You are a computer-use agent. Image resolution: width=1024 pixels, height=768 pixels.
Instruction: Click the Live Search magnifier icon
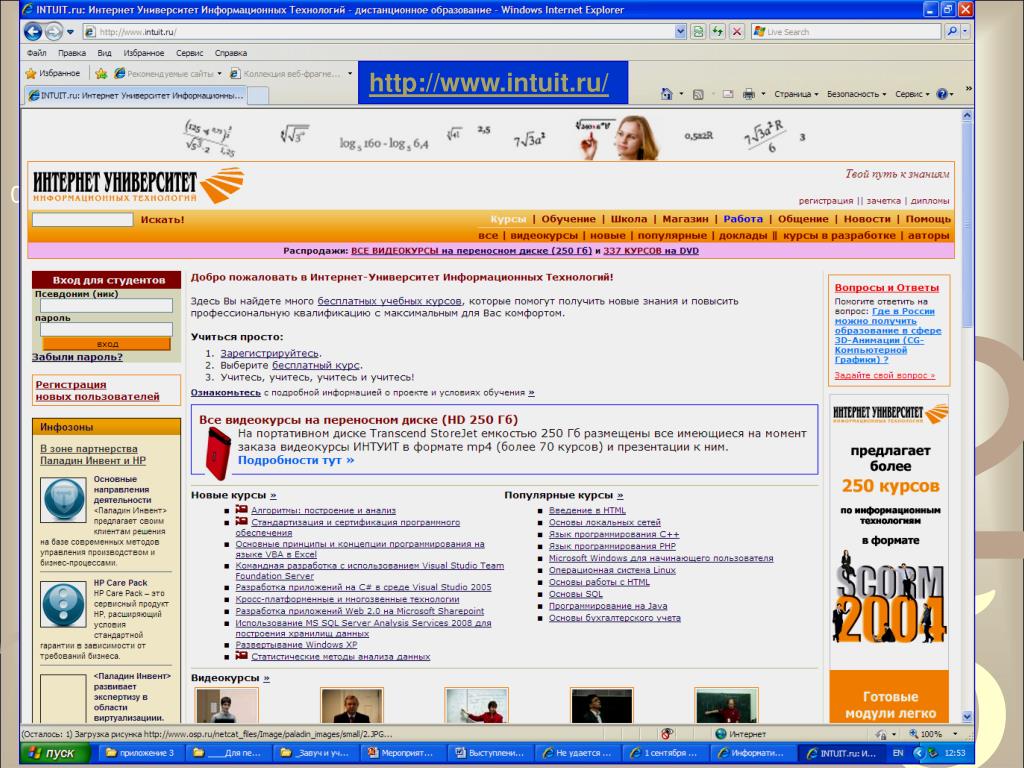[x=951, y=31]
